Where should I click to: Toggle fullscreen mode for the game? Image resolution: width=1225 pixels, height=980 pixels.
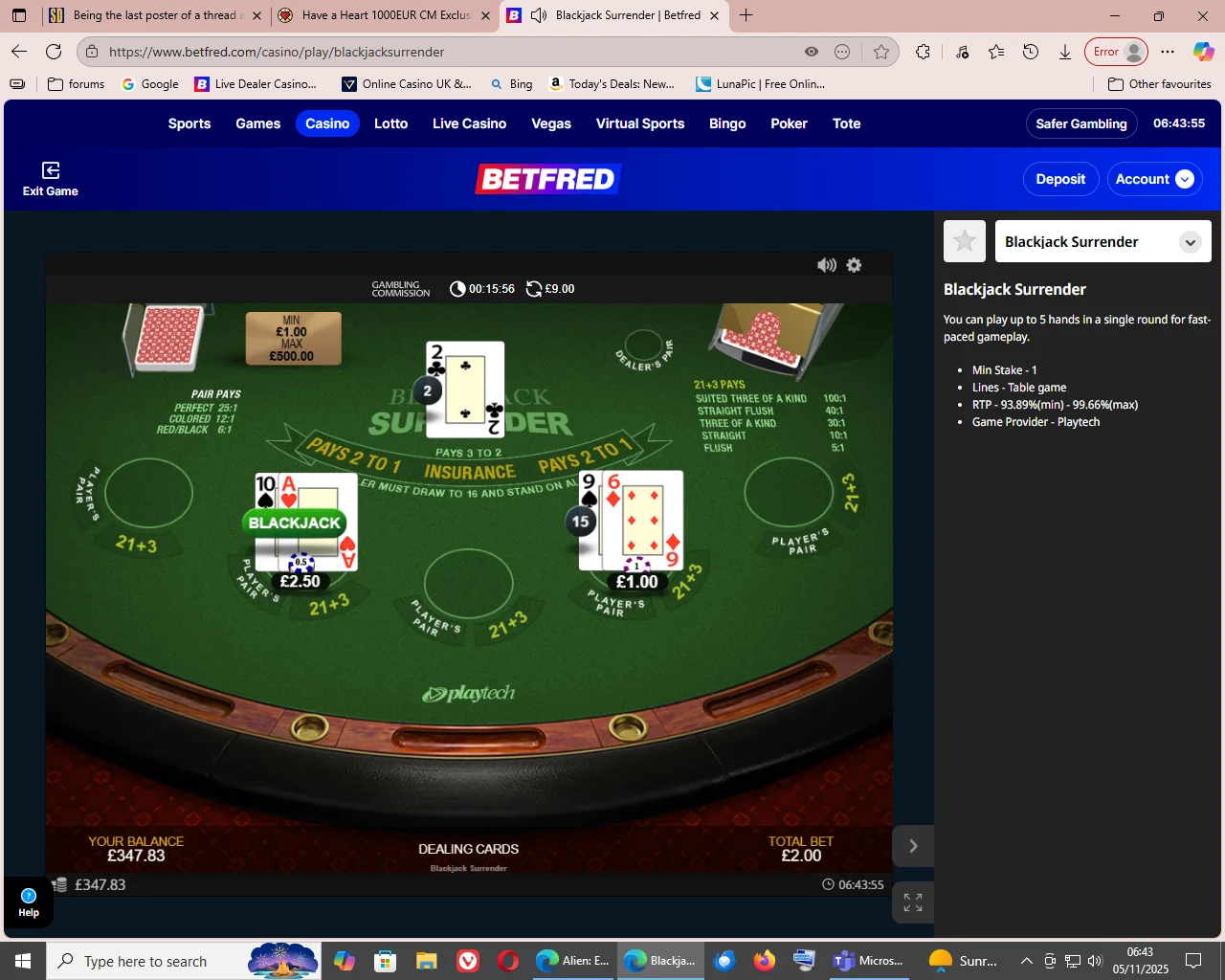pos(913,902)
